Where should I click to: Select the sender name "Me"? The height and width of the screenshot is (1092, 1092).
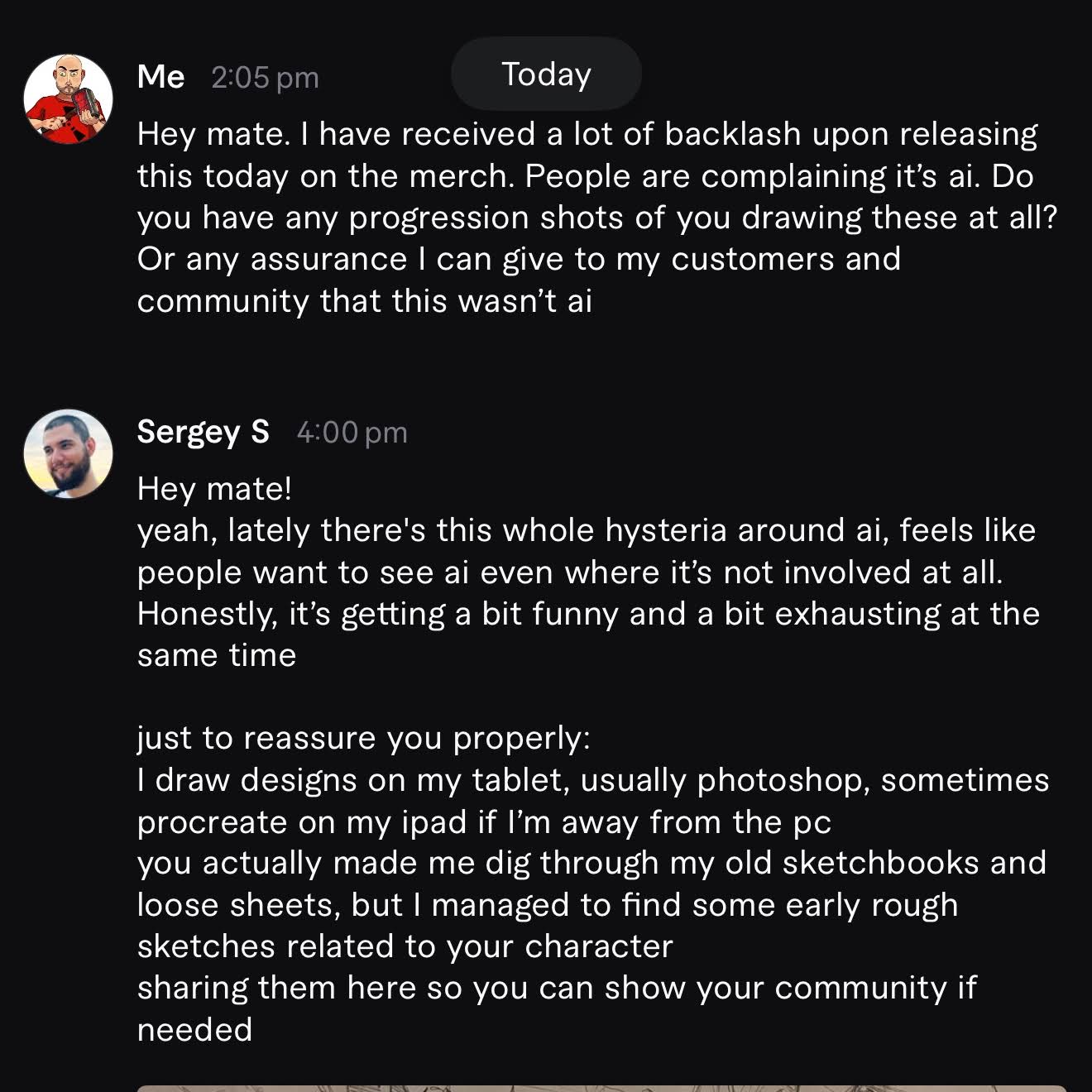(x=160, y=77)
